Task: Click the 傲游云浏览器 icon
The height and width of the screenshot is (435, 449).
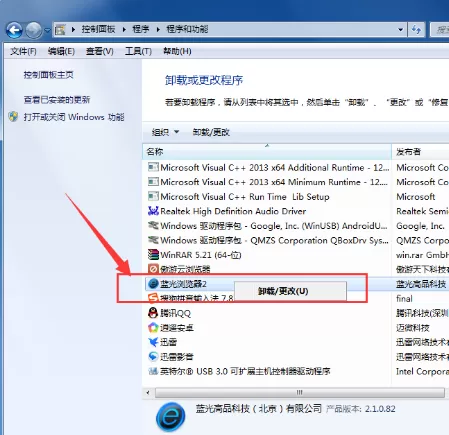Action: point(153,269)
